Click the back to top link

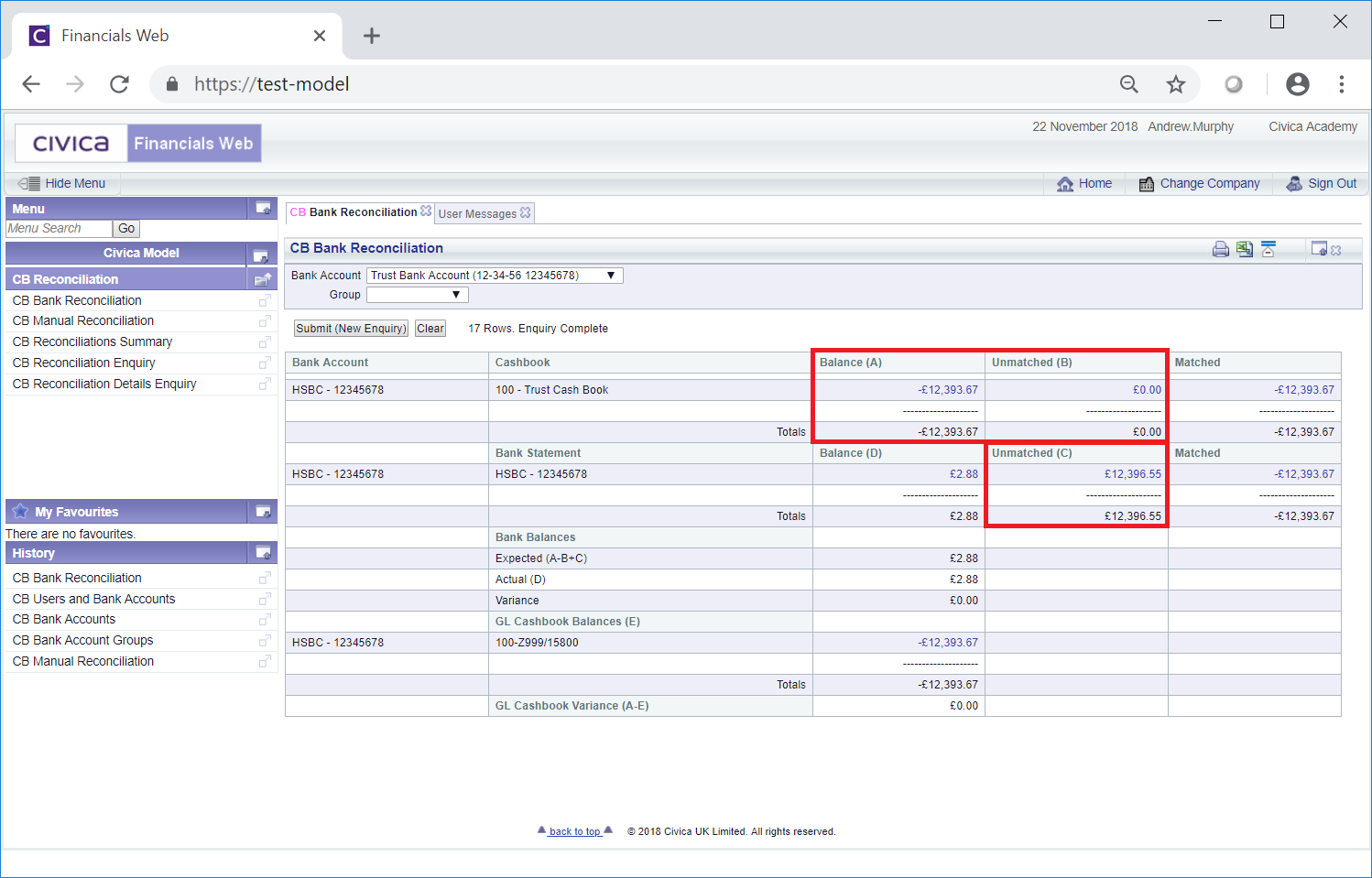click(x=575, y=831)
